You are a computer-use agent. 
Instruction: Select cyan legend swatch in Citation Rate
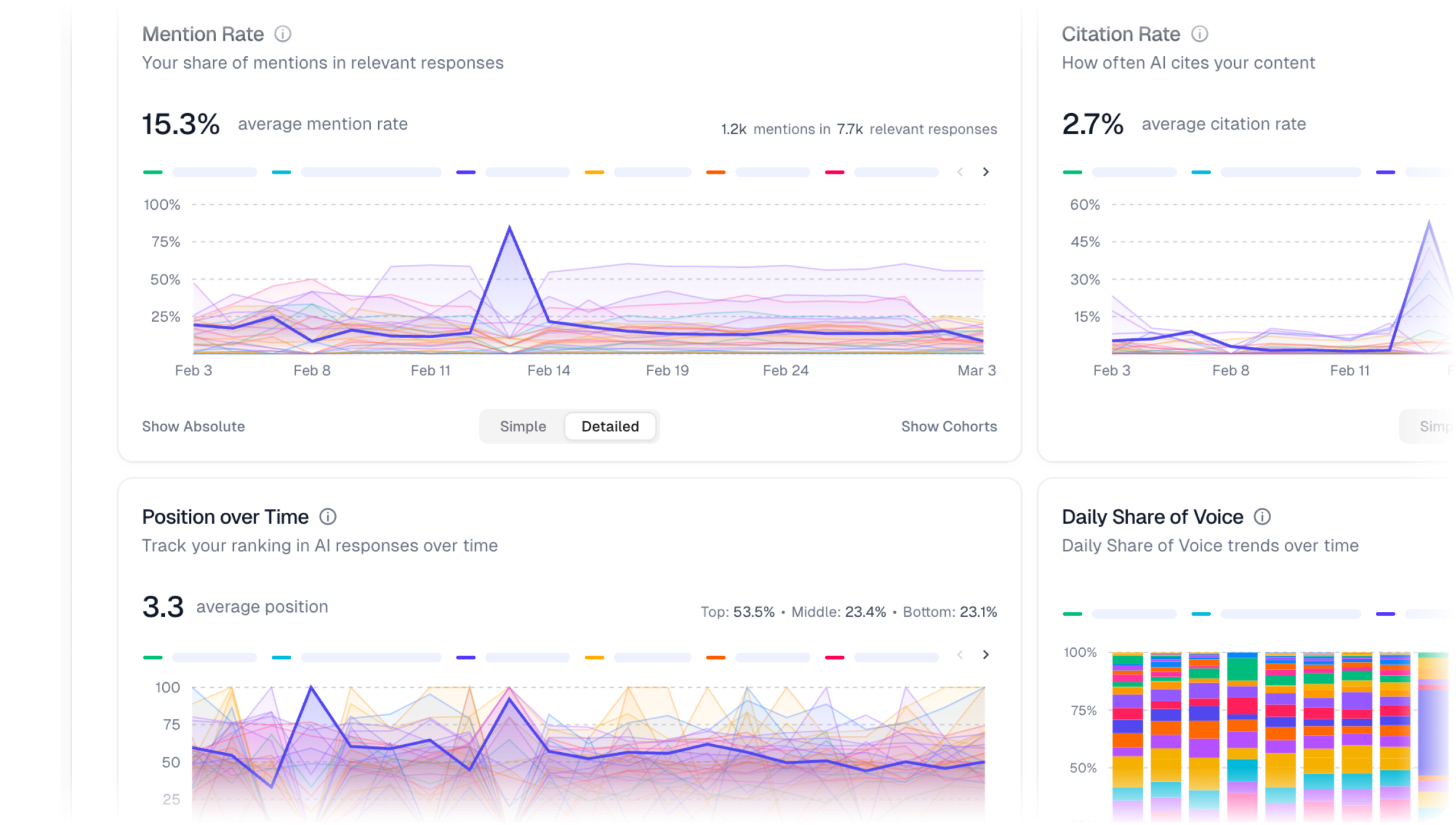[x=1201, y=172]
